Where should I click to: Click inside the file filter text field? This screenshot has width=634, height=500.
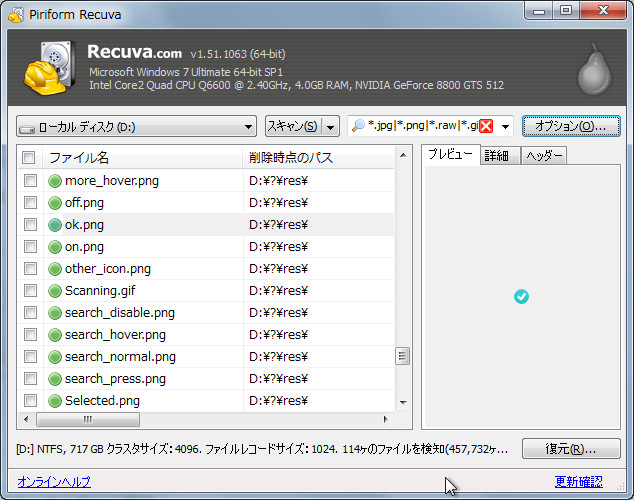(x=423, y=126)
